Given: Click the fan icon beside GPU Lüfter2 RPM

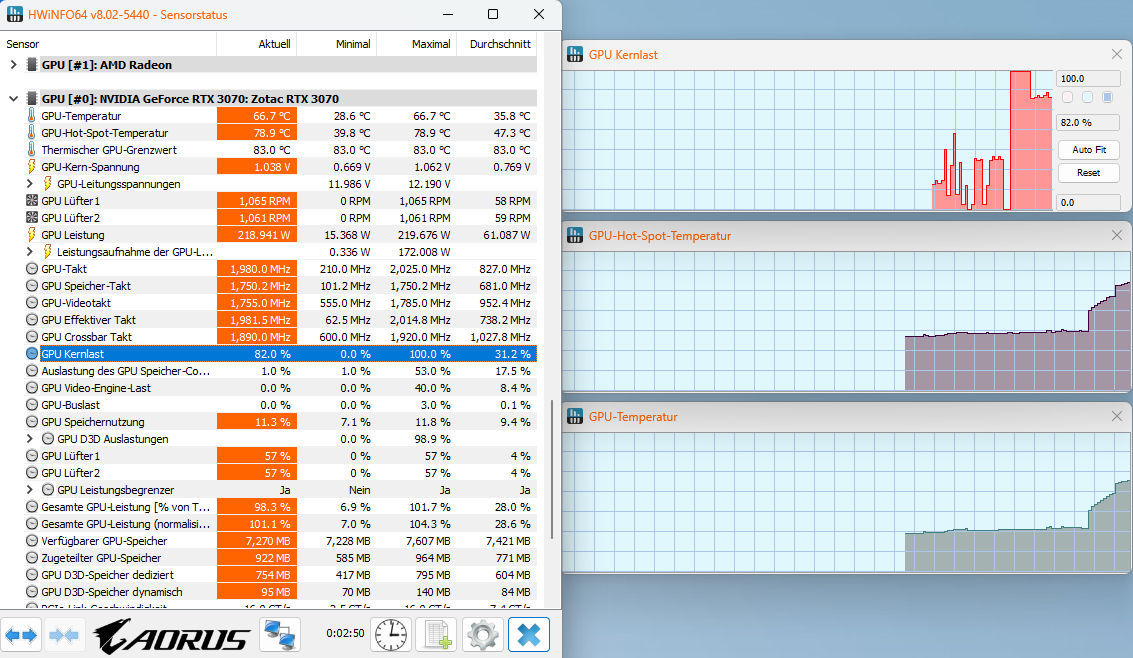Looking at the screenshot, I should click(32, 217).
